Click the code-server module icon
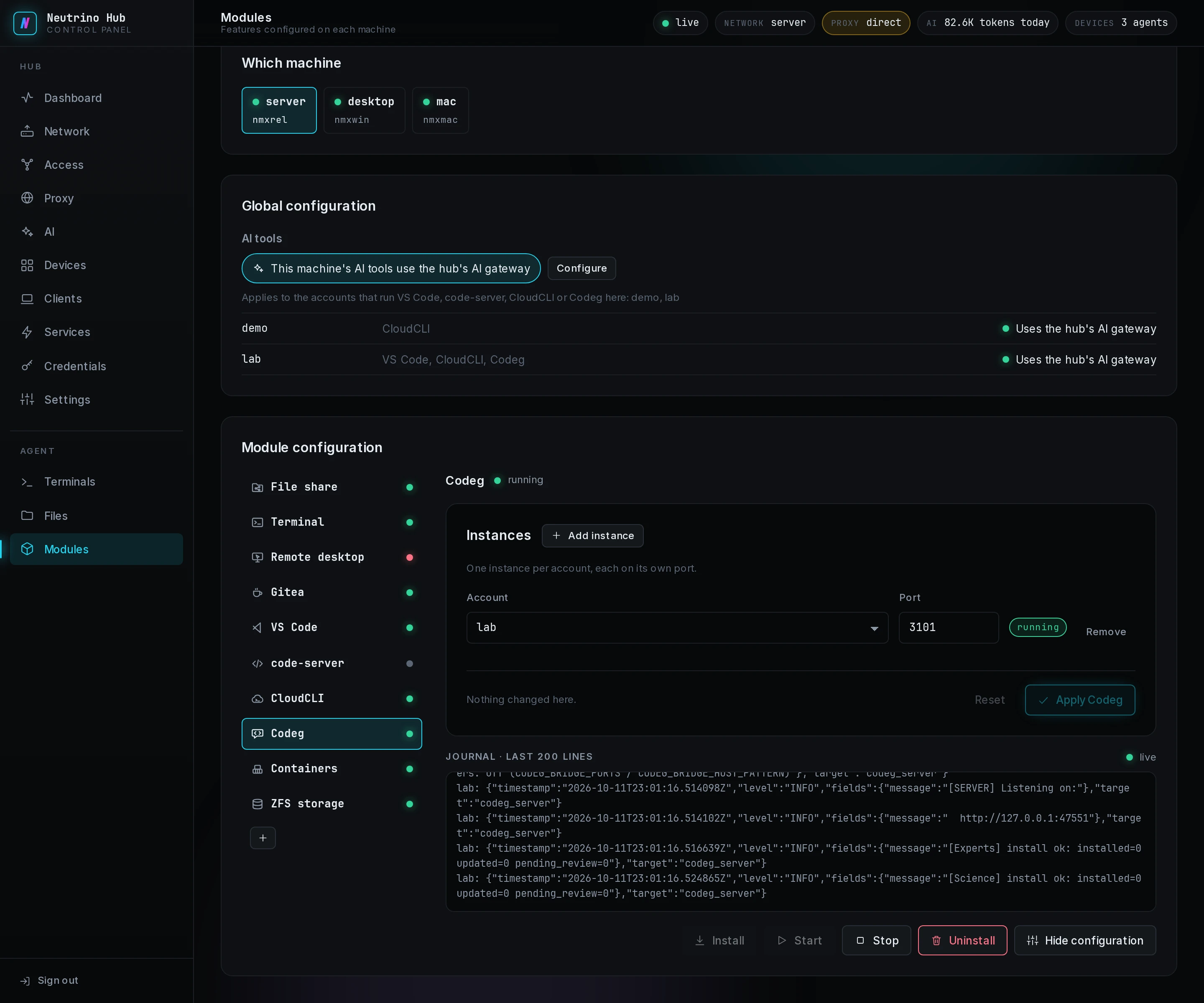Image resolution: width=1204 pixels, height=1003 pixels. 258,664
